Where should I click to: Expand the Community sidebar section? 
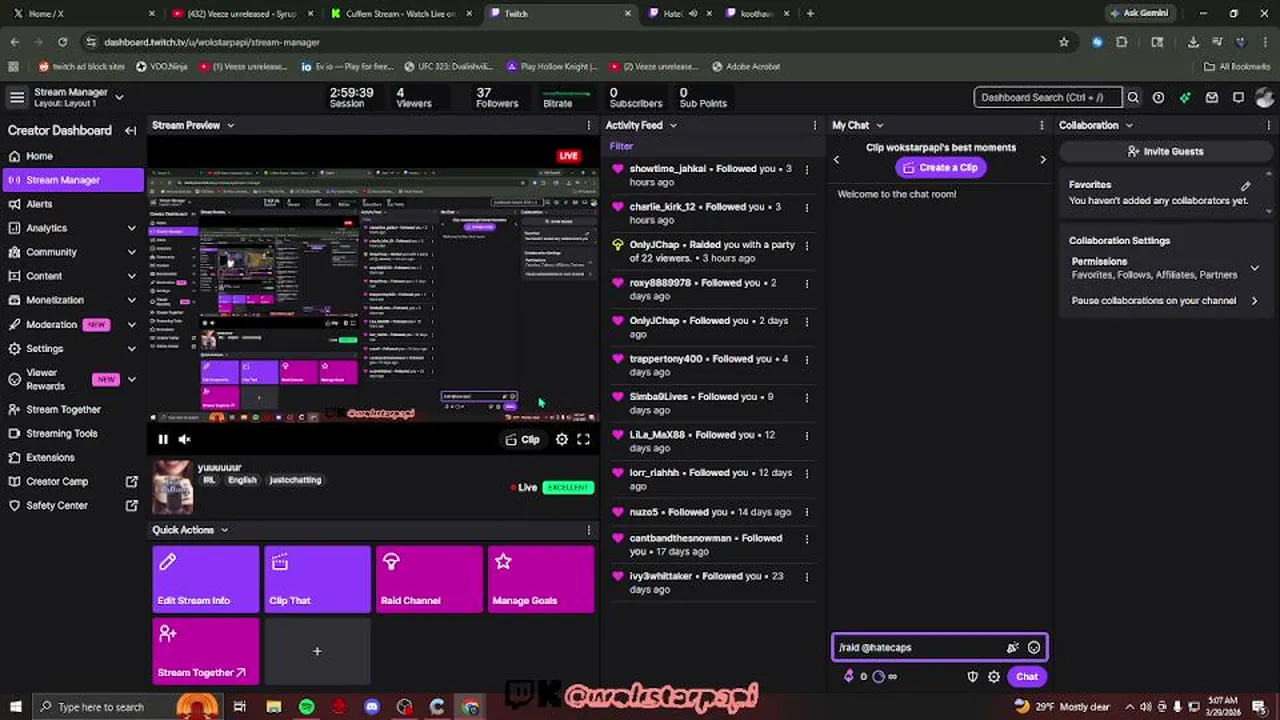click(131, 252)
